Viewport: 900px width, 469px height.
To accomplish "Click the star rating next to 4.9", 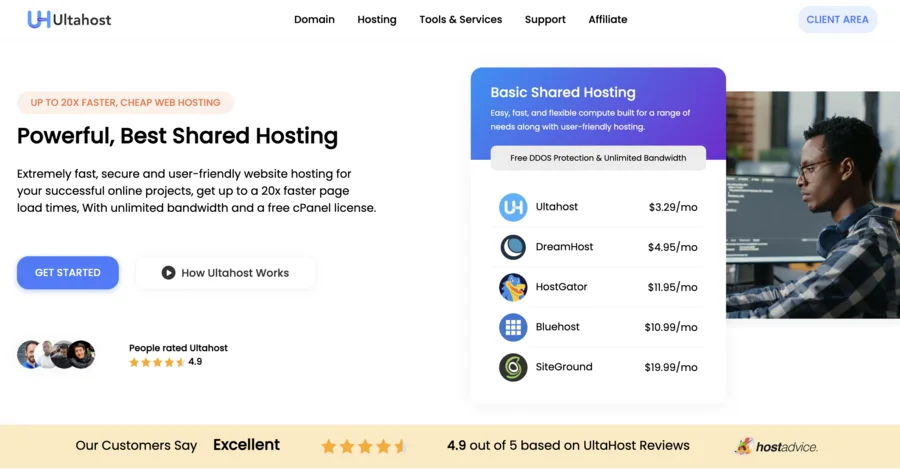I will [x=157, y=362].
